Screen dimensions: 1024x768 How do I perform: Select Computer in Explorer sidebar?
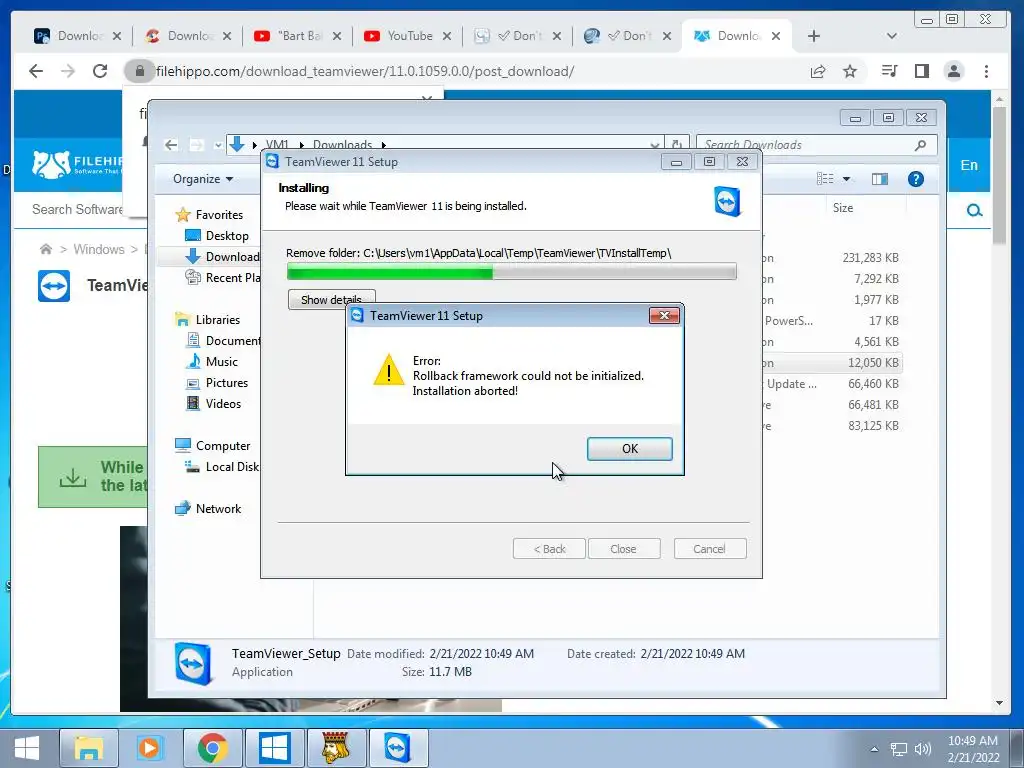(x=213, y=445)
